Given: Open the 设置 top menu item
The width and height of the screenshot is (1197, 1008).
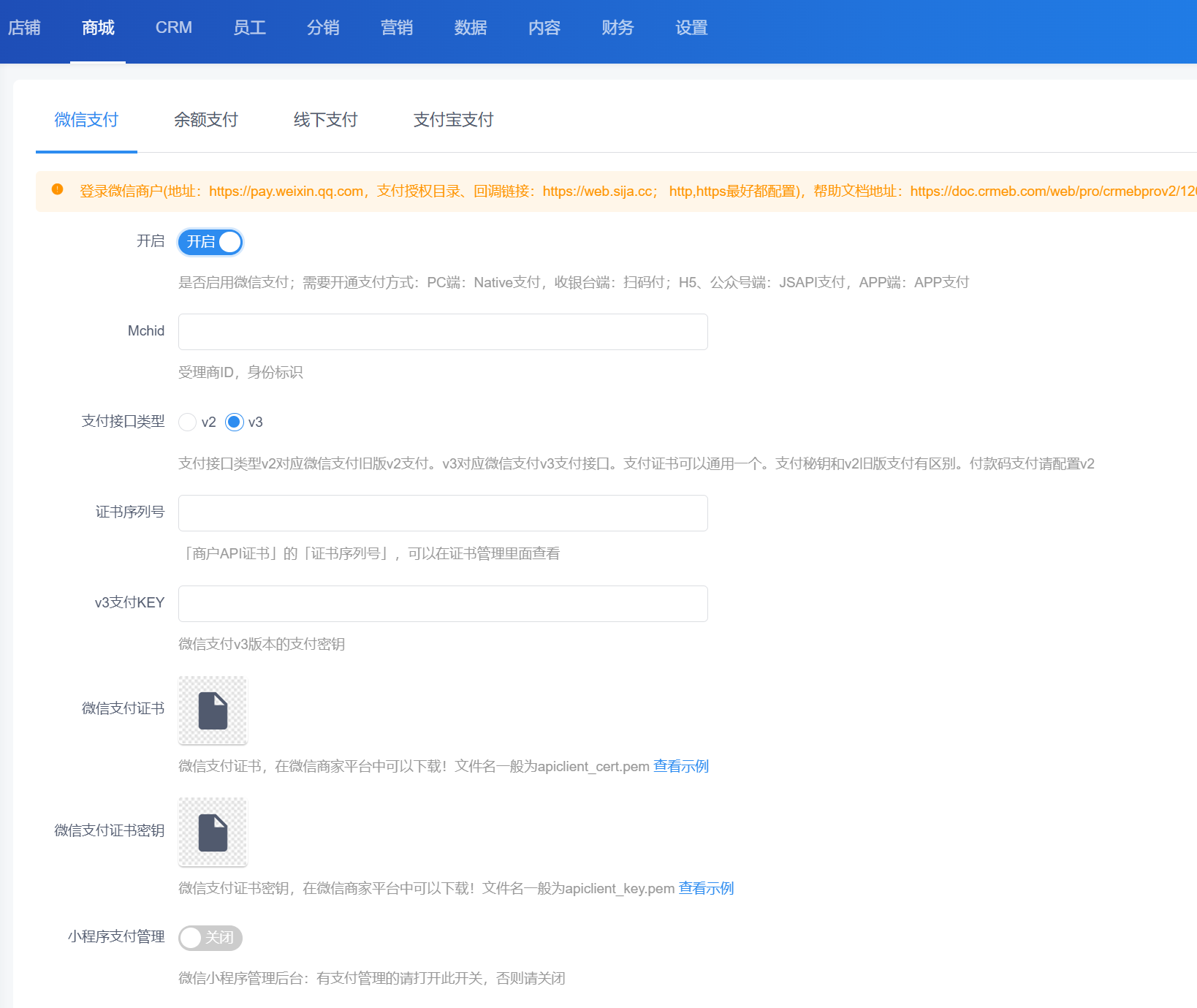Looking at the screenshot, I should [x=691, y=28].
